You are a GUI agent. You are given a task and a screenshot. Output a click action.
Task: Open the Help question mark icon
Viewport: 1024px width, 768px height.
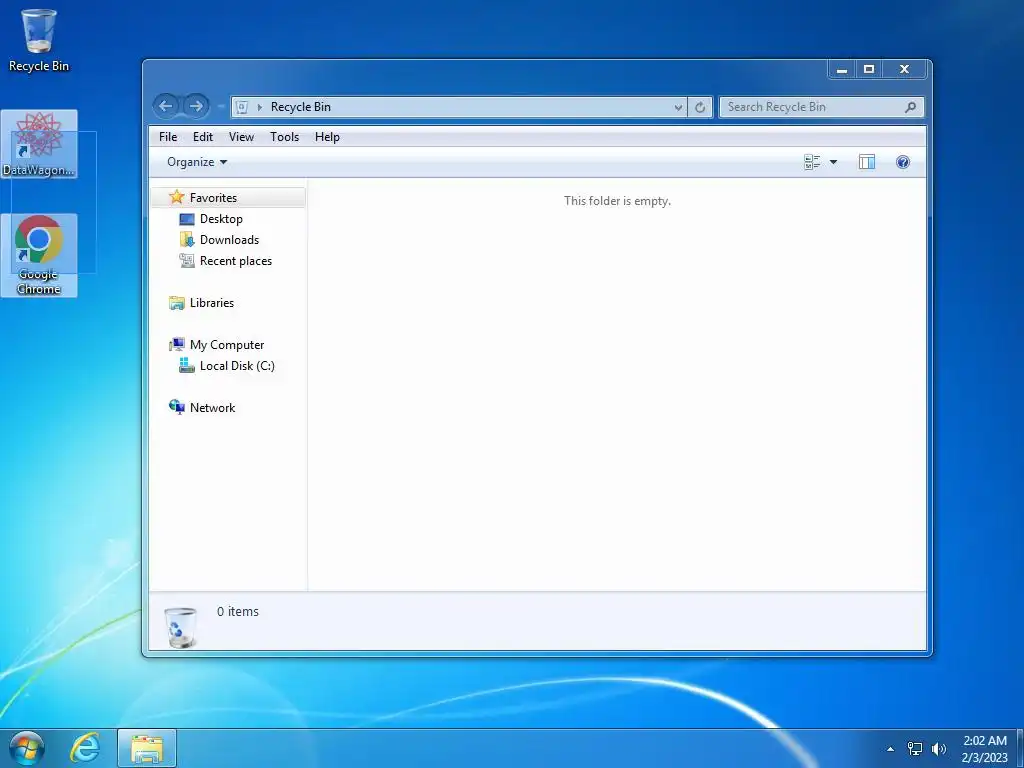[903, 162]
